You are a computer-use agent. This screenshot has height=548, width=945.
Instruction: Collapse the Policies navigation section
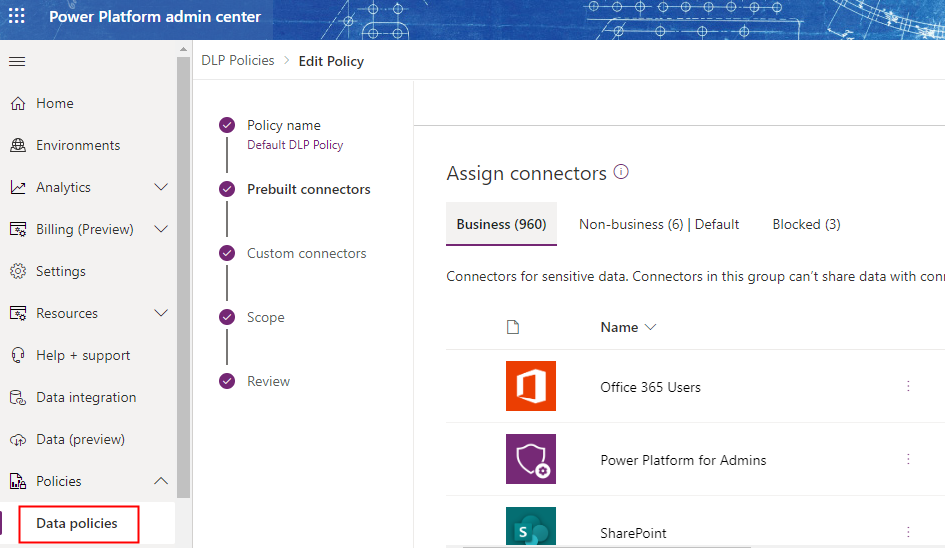coord(161,481)
